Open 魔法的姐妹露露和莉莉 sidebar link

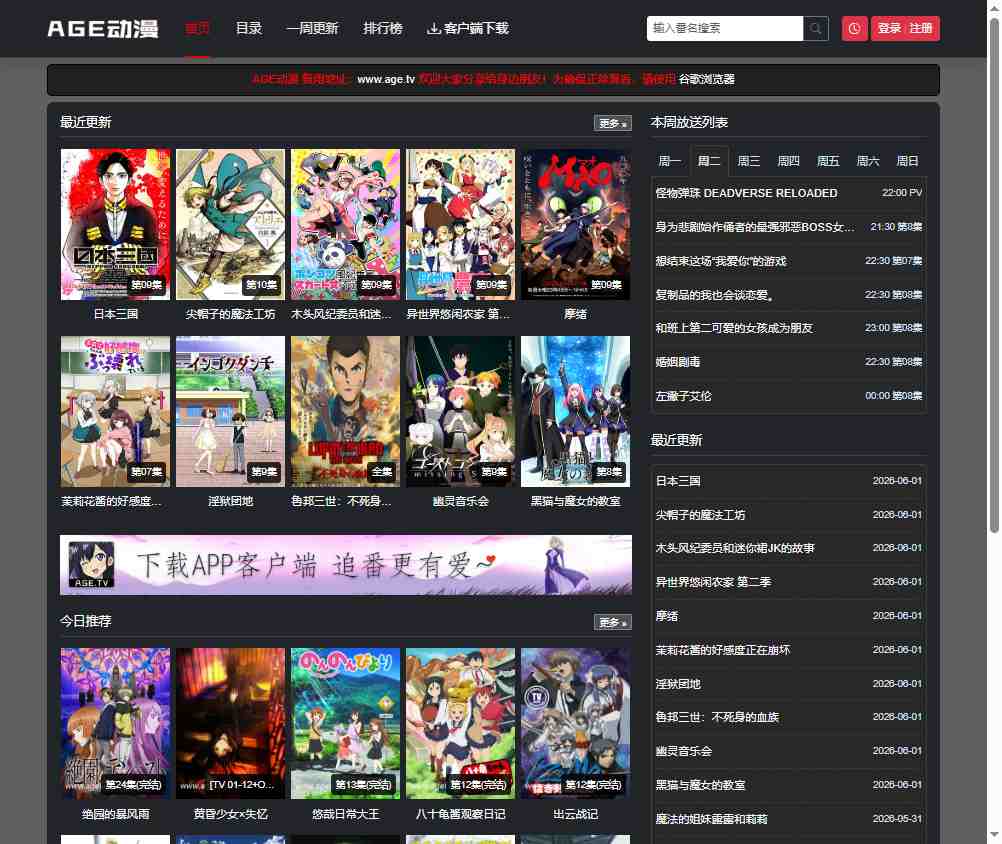coord(711,818)
